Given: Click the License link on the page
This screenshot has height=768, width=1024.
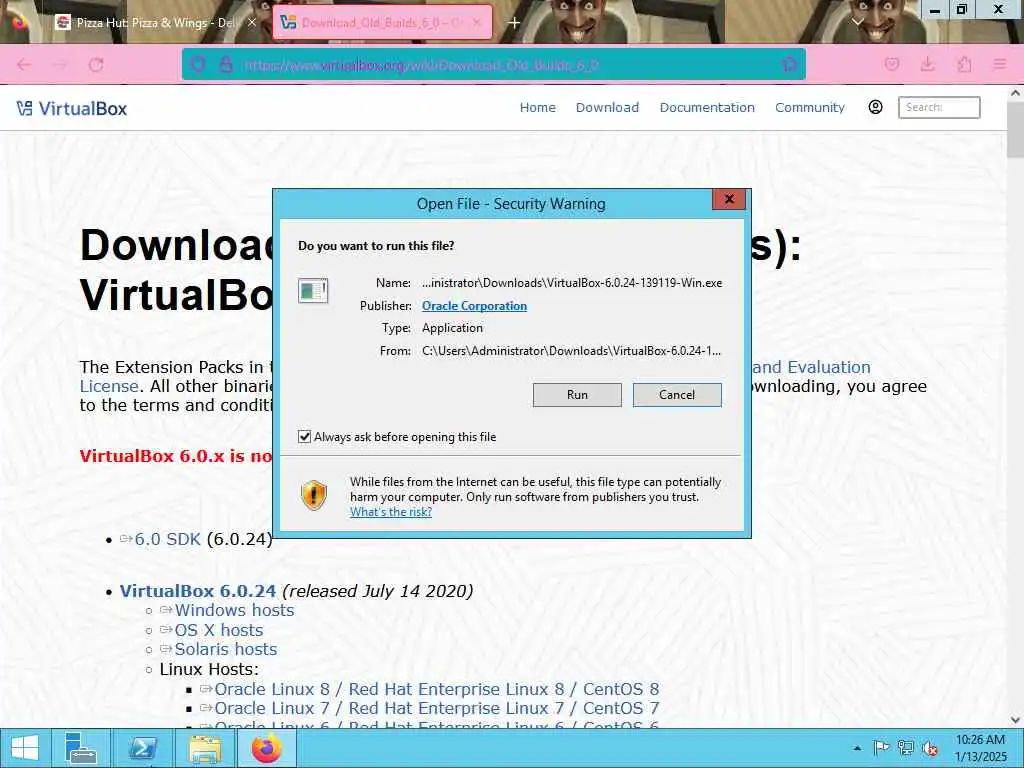Looking at the screenshot, I should click(108, 386).
